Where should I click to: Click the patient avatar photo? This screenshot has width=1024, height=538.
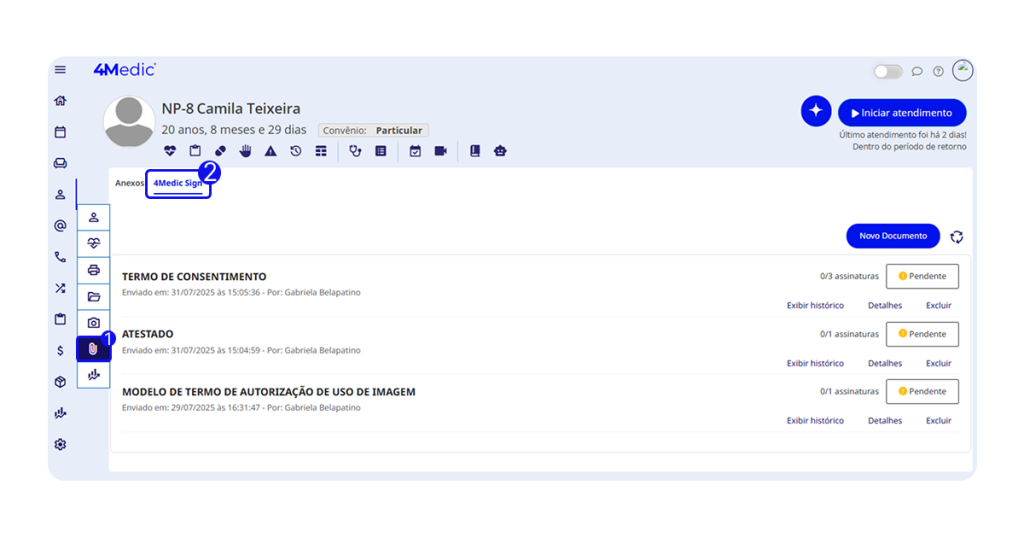tap(129, 121)
